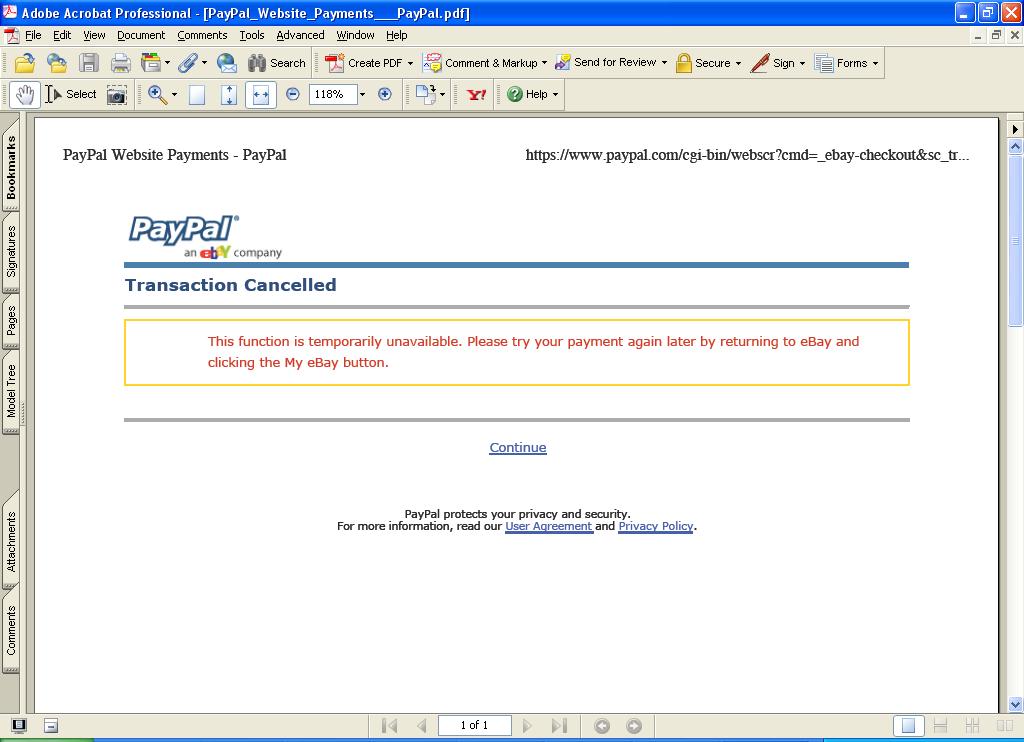Open the Help toolbar dropdown
Image resolution: width=1024 pixels, height=742 pixels.
[x=533, y=95]
